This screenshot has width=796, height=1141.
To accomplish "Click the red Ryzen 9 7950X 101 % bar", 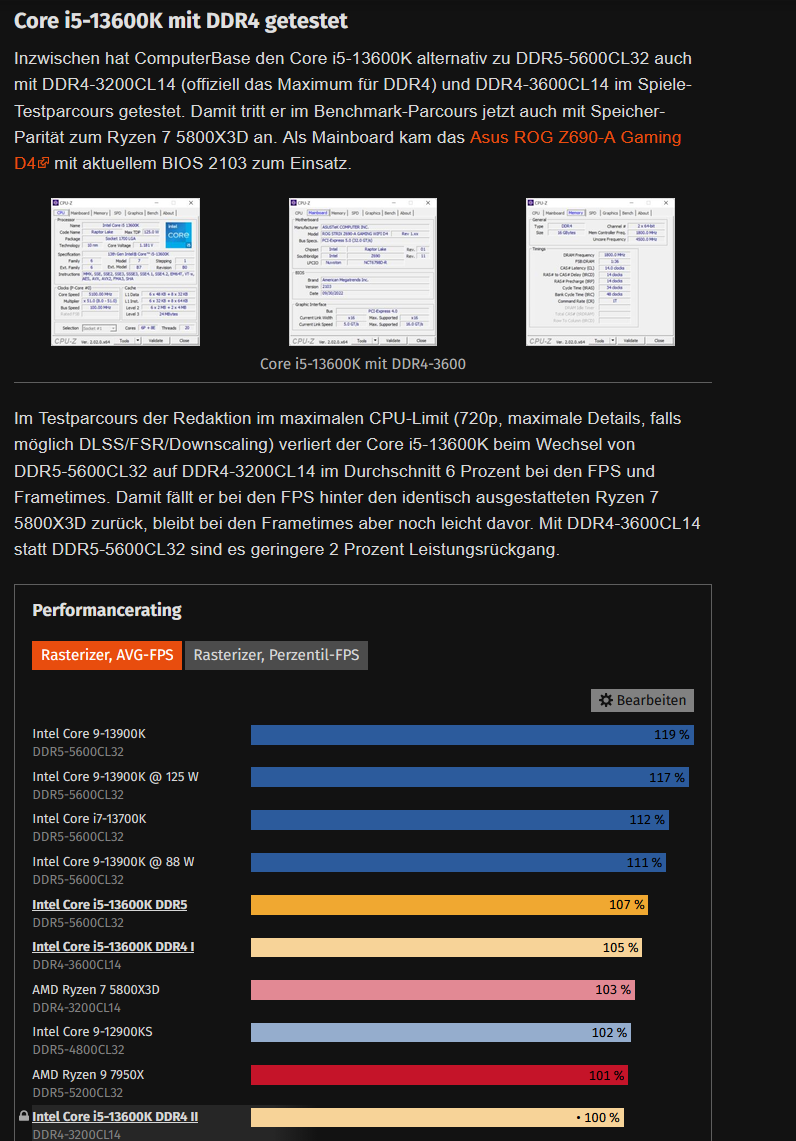I will 439,1075.
